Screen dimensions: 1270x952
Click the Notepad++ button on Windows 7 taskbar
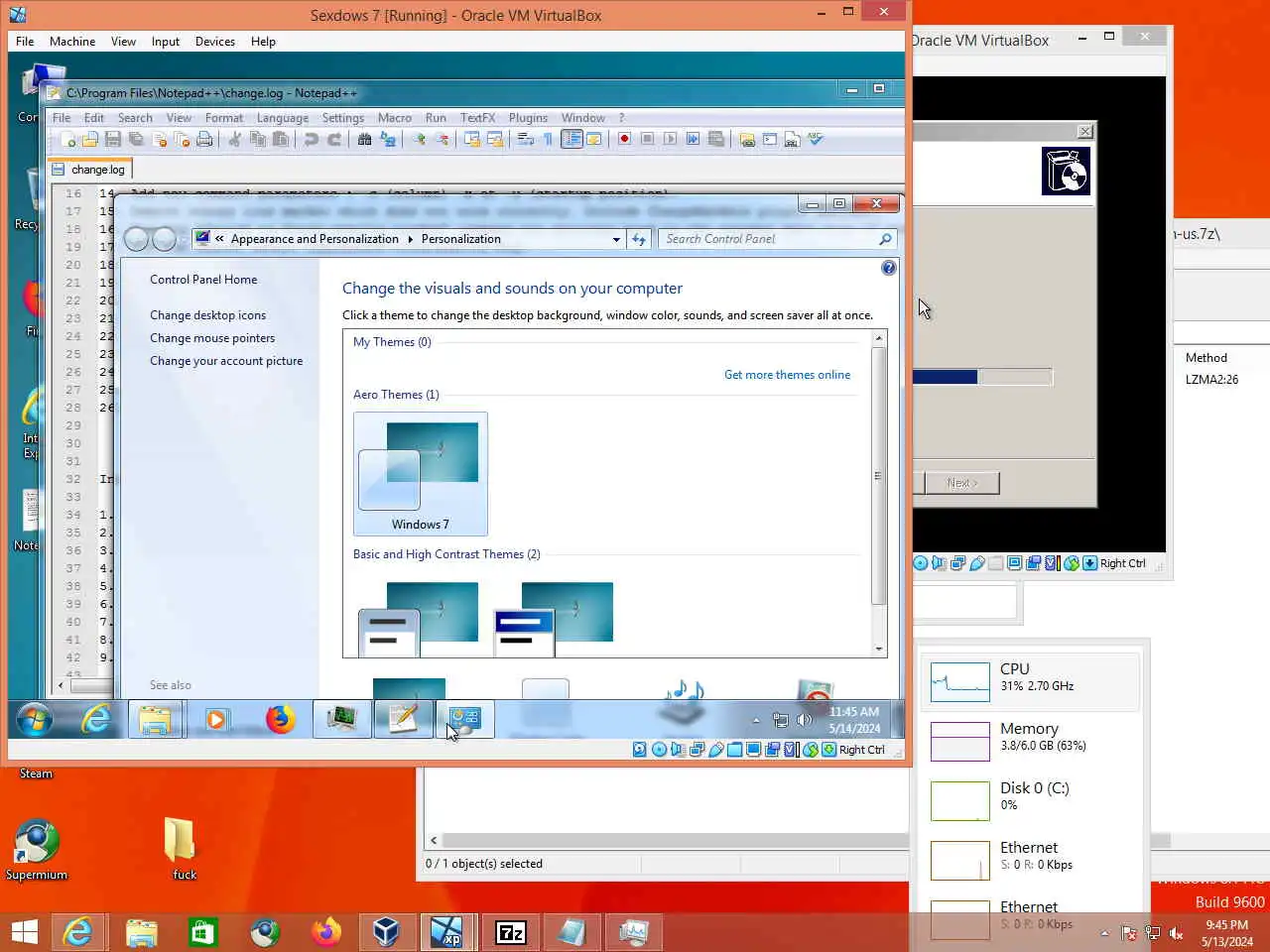[403, 718]
